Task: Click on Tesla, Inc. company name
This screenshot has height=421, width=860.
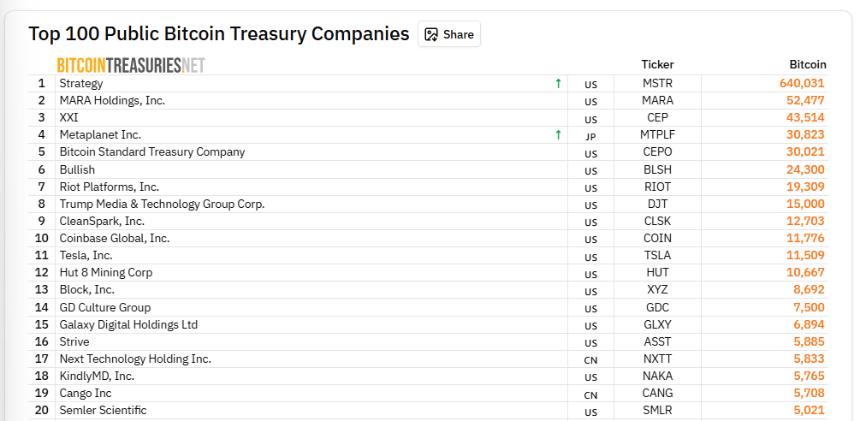Action: coord(86,256)
